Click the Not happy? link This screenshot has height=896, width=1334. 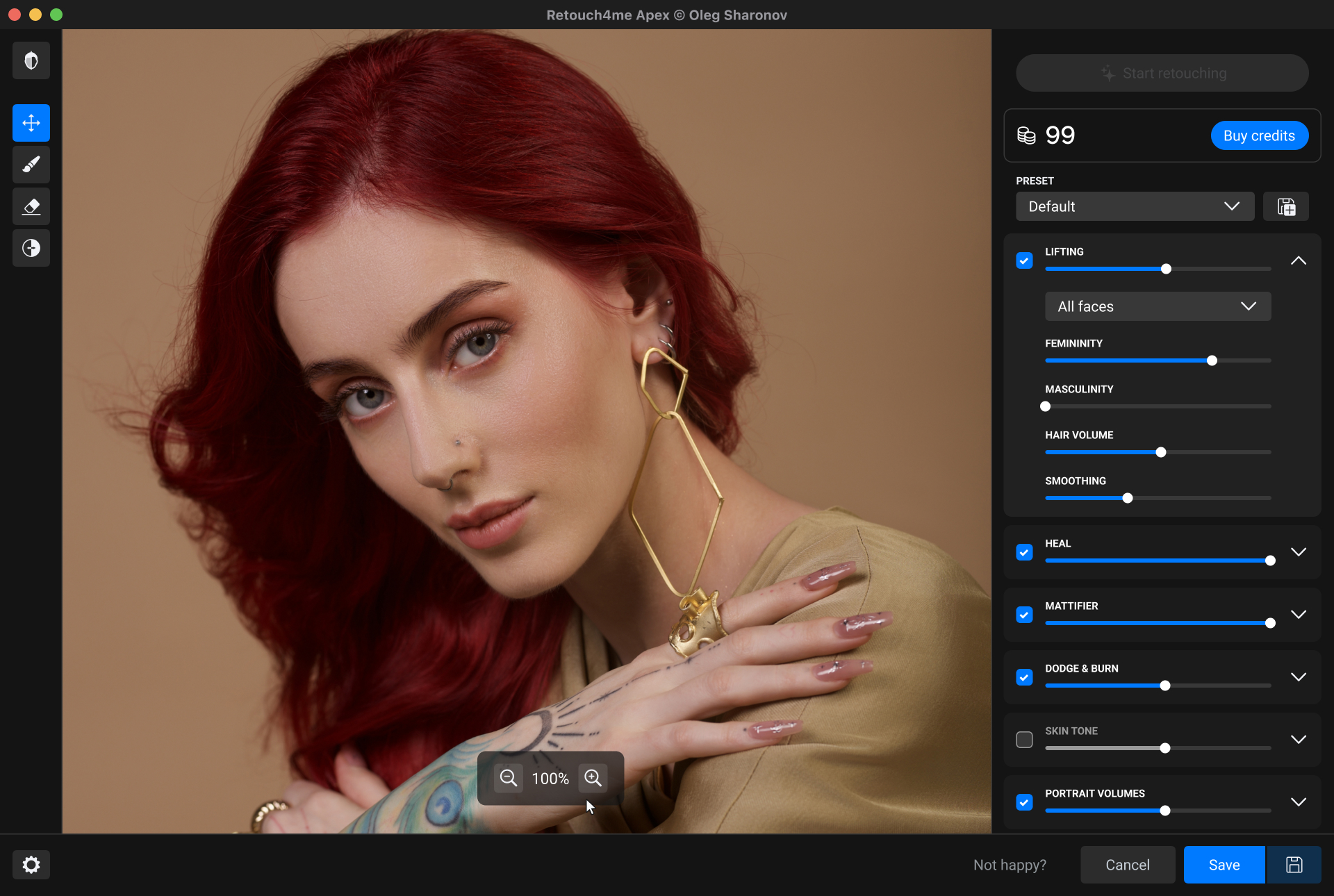(x=1010, y=865)
